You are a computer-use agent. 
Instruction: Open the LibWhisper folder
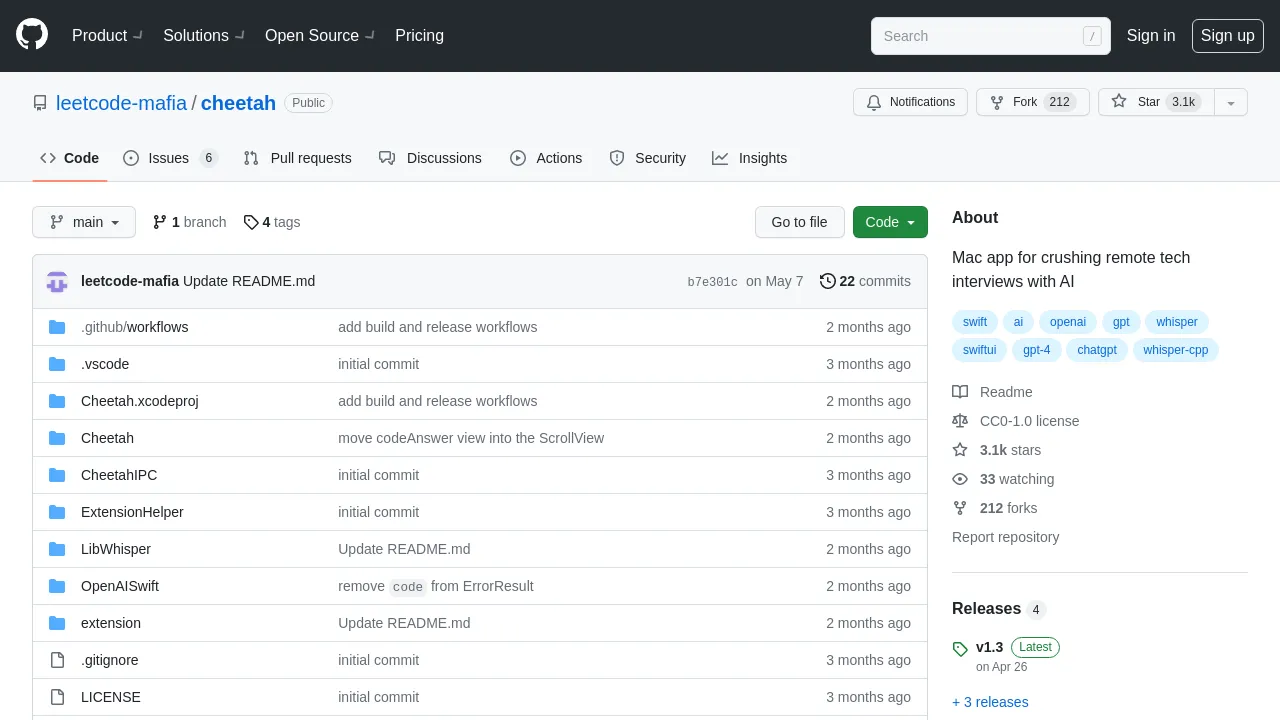tap(116, 549)
